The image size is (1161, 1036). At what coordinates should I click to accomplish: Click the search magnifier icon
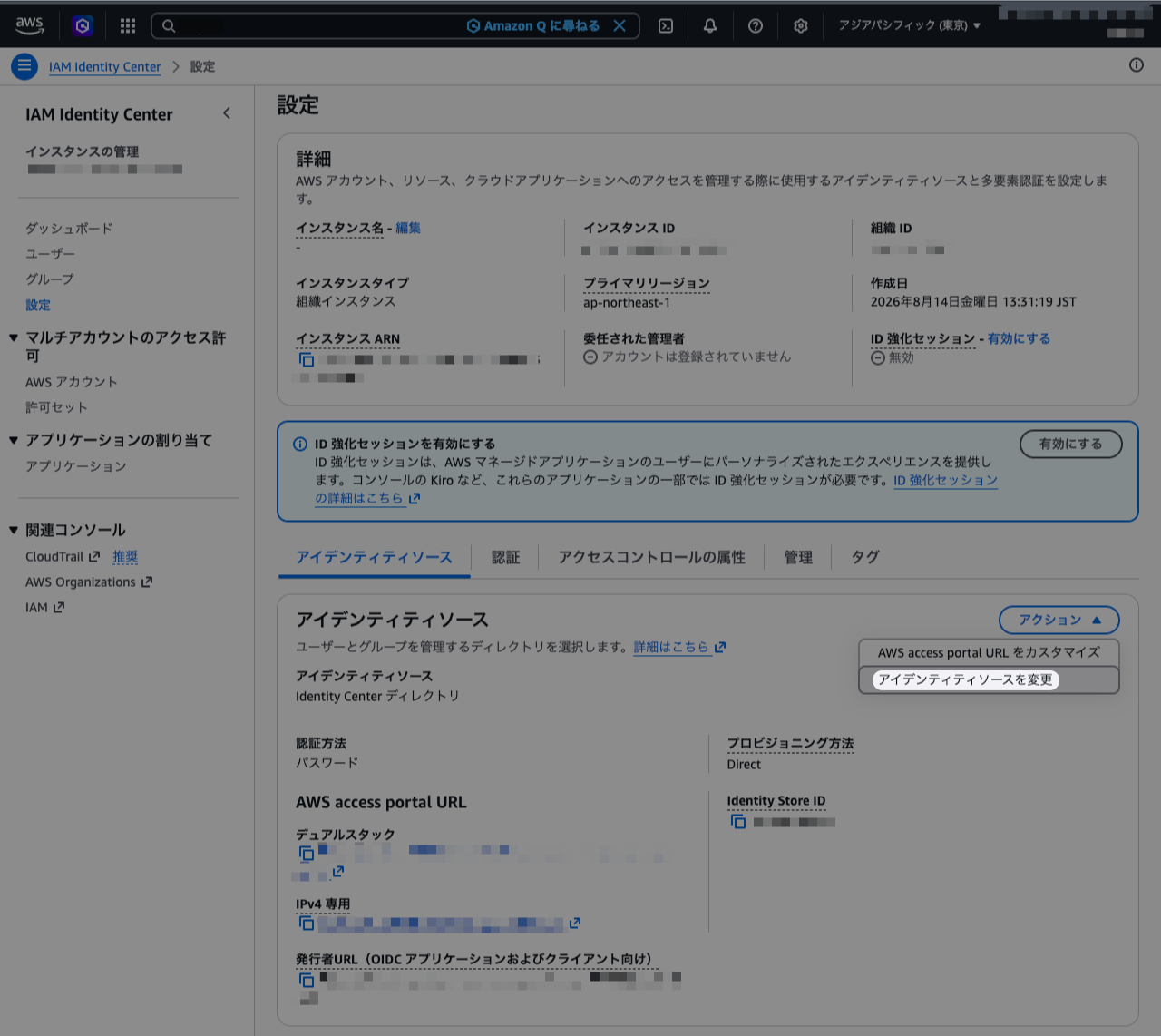click(169, 26)
